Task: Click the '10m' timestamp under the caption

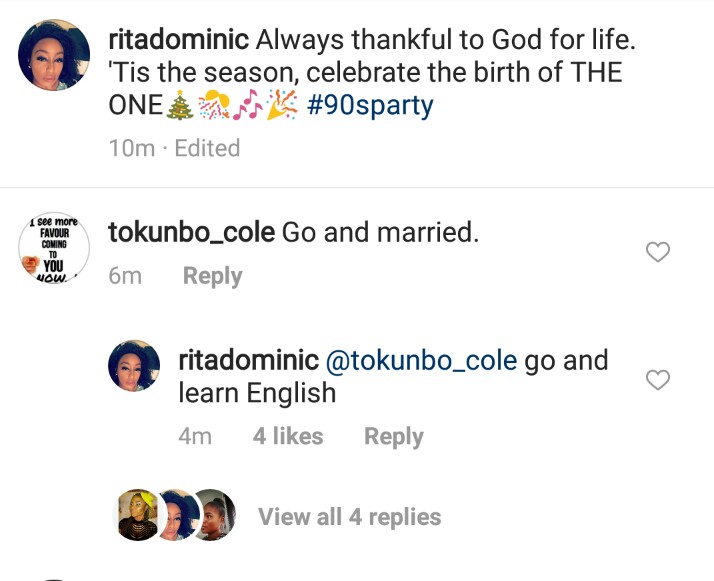Action: coord(130,148)
